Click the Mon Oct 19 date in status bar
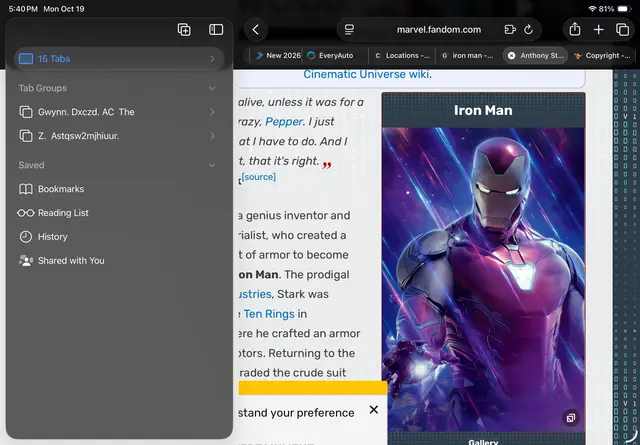This screenshot has width=640, height=445. (64, 9)
